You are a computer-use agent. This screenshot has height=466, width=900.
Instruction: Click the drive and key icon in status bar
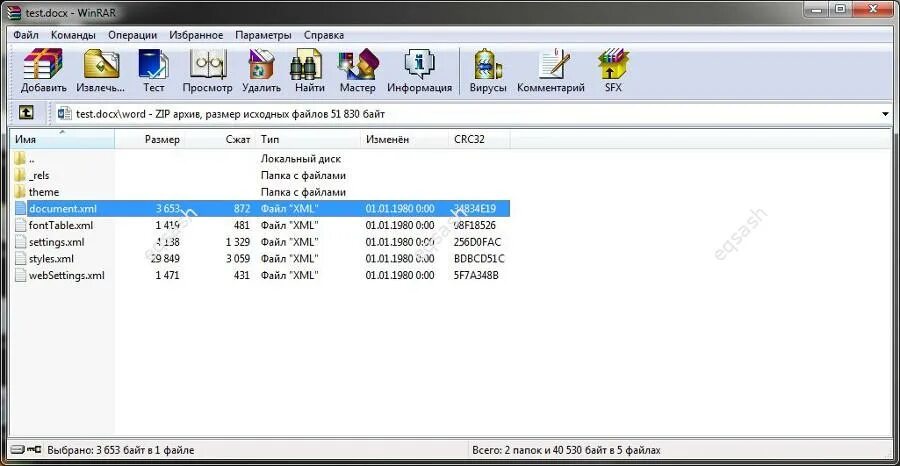(x=26, y=450)
